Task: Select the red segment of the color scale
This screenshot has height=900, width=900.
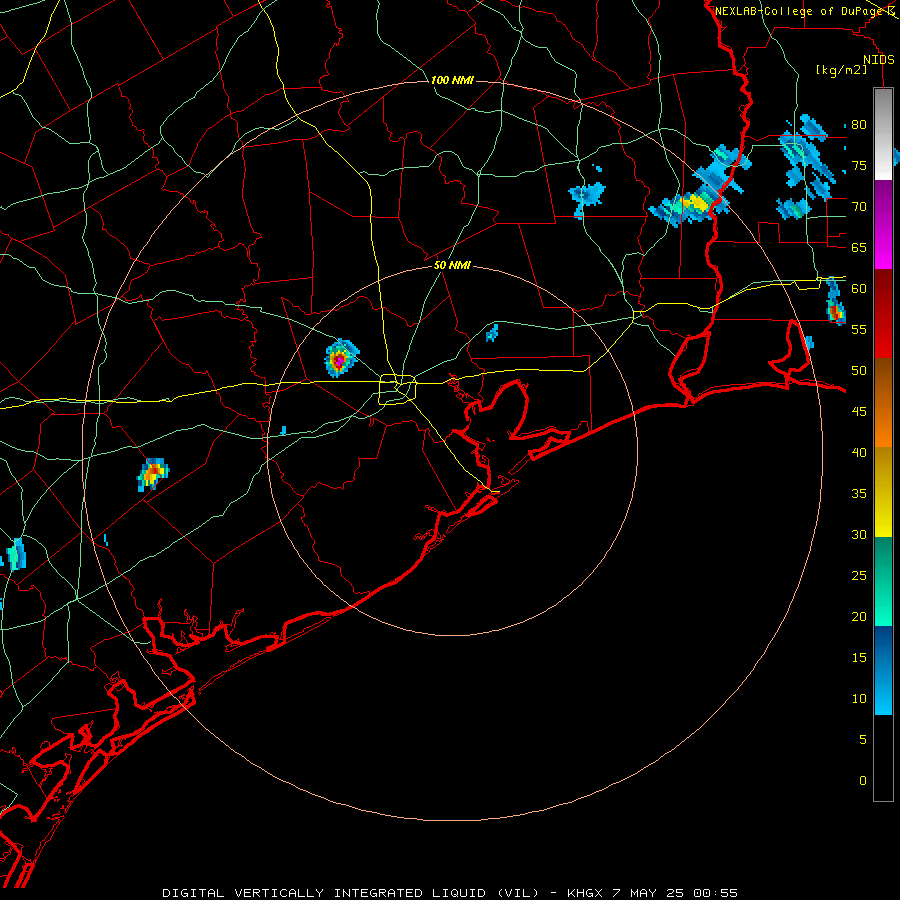Action: (883, 313)
